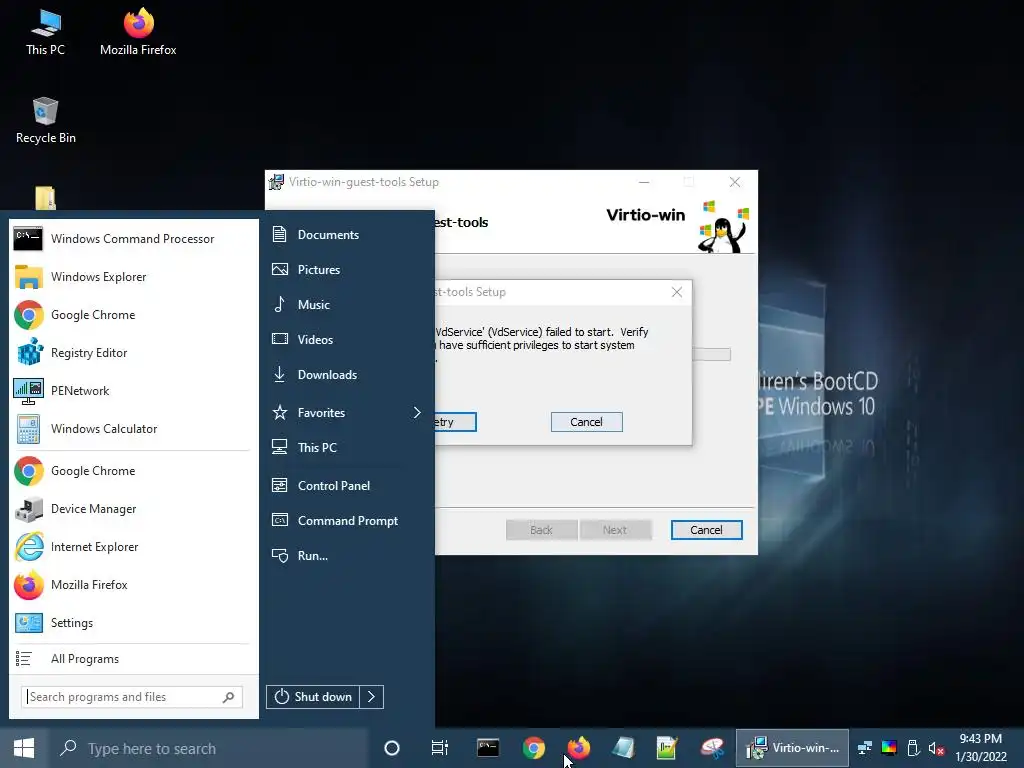Open Google Chrome above Device Manager

coord(133,471)
